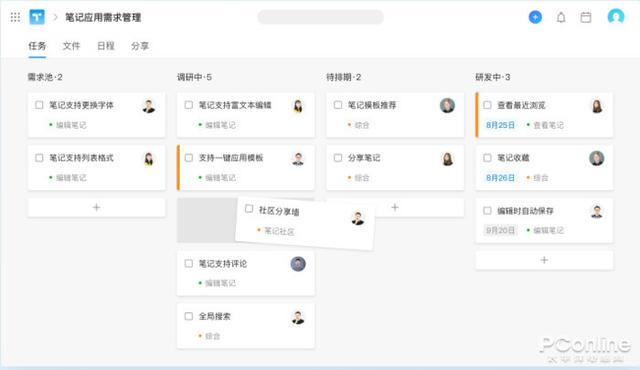Click the Teambition blue logo icon
Image resolution: width=640 pixels, height=370 pixels.
click(37, 17)
